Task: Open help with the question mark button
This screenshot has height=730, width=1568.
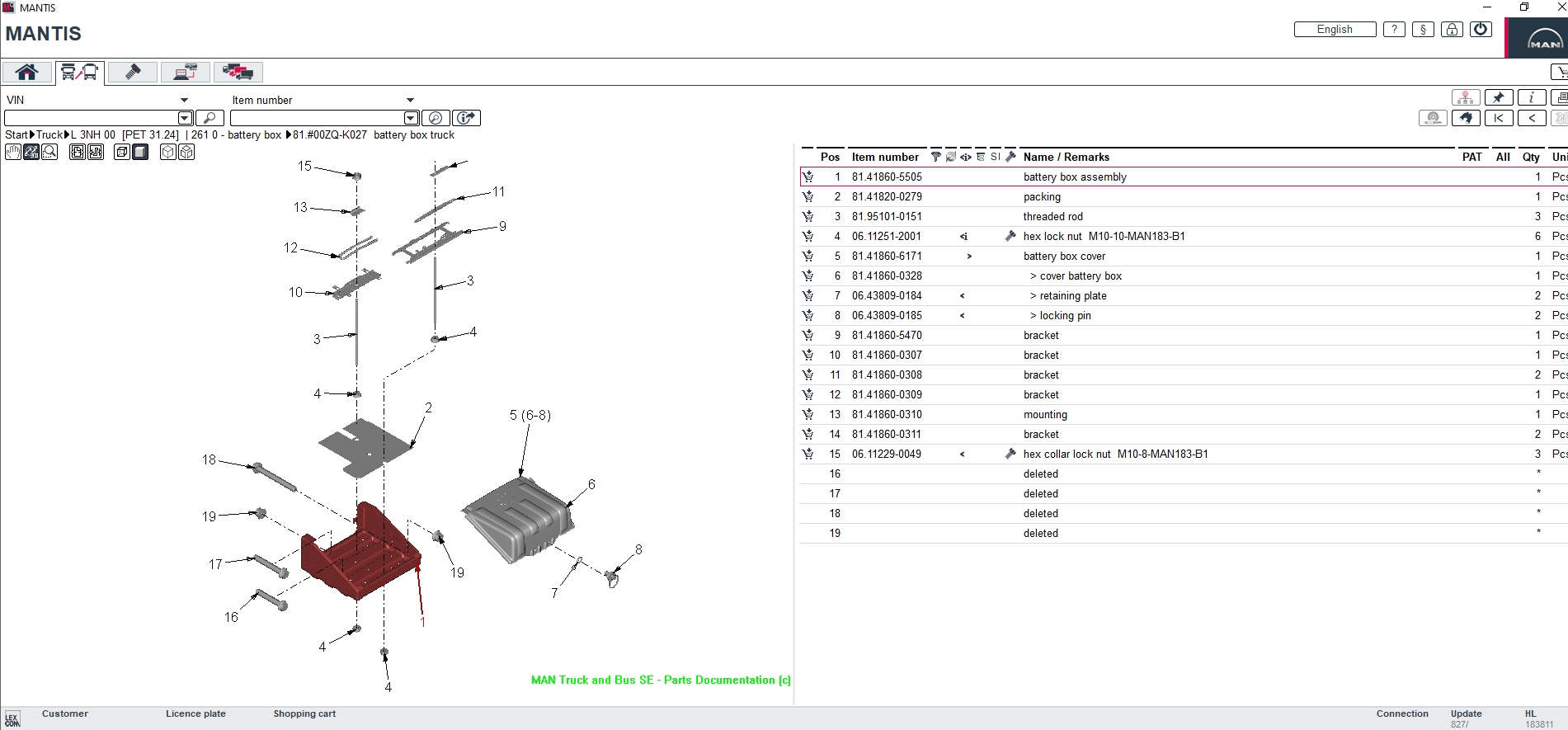Action: click(1394, 29)
